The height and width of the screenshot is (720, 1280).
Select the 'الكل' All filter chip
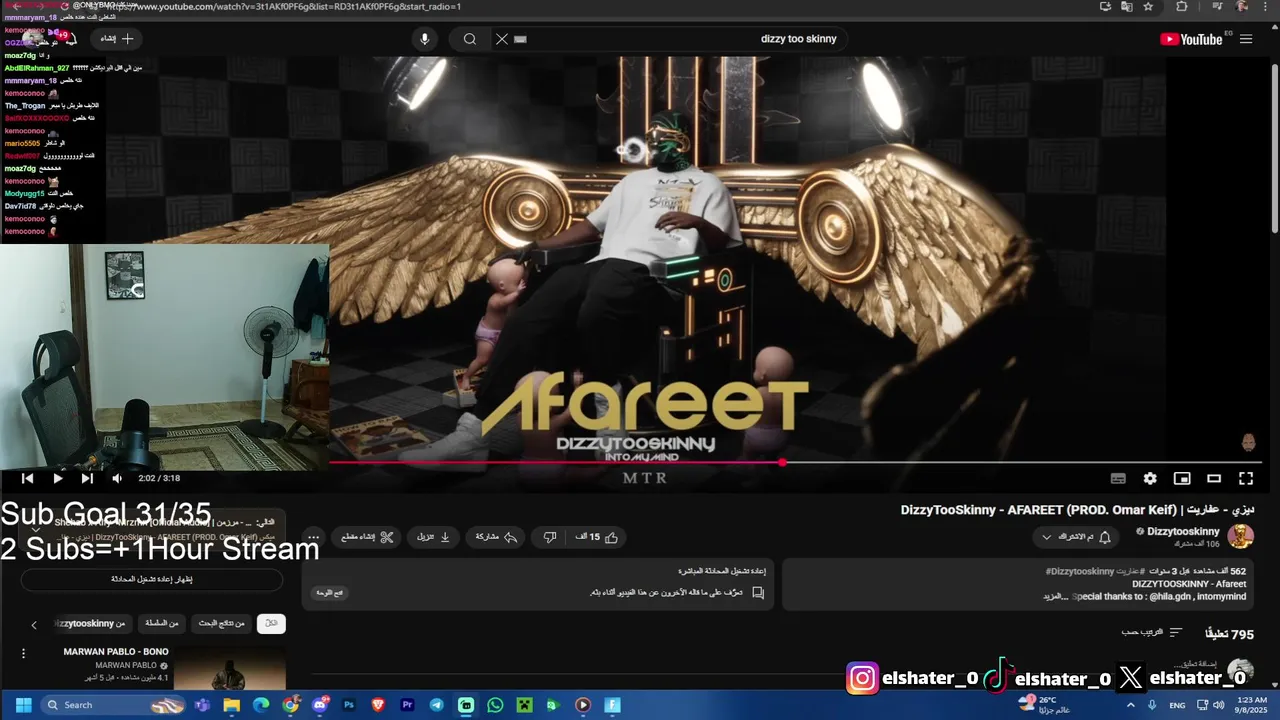[271, 623]
